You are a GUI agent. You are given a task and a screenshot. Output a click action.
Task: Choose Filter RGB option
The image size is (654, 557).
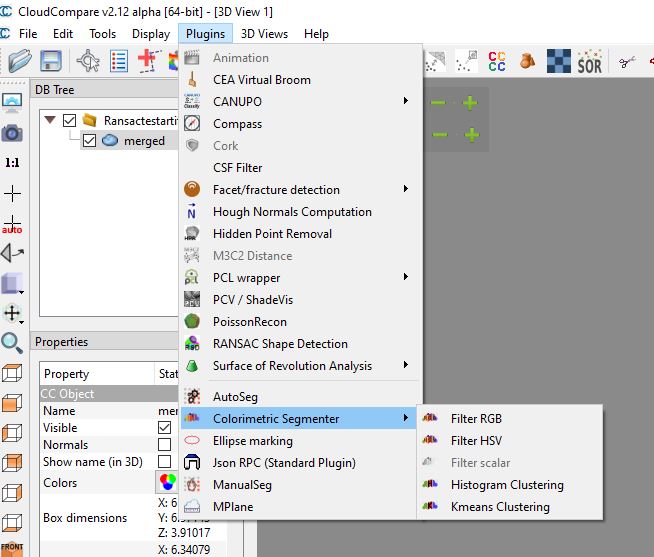[x=476, y=419]
